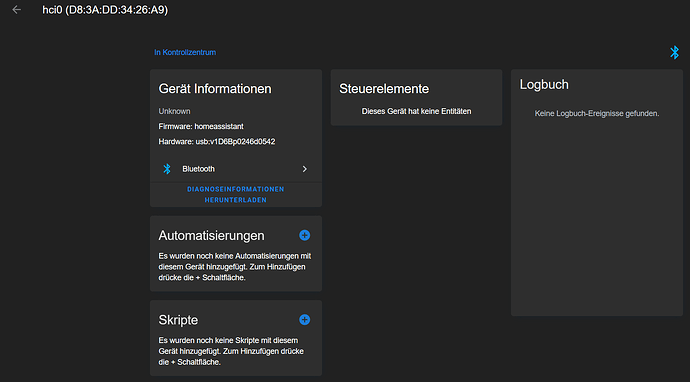This screenshot has height=382, width=690.
Task: Open the Bluetooth integration chevron
Action: click(305, 169)
